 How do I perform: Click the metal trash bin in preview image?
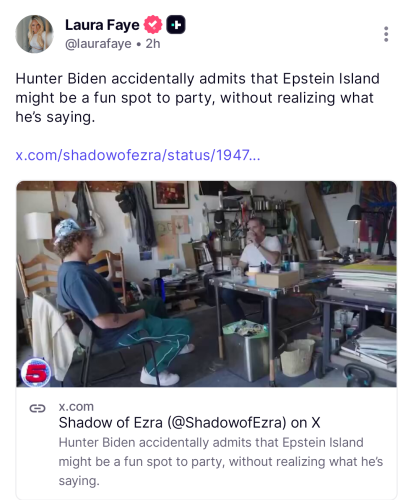pyautogui.click(x=246, y=350)
